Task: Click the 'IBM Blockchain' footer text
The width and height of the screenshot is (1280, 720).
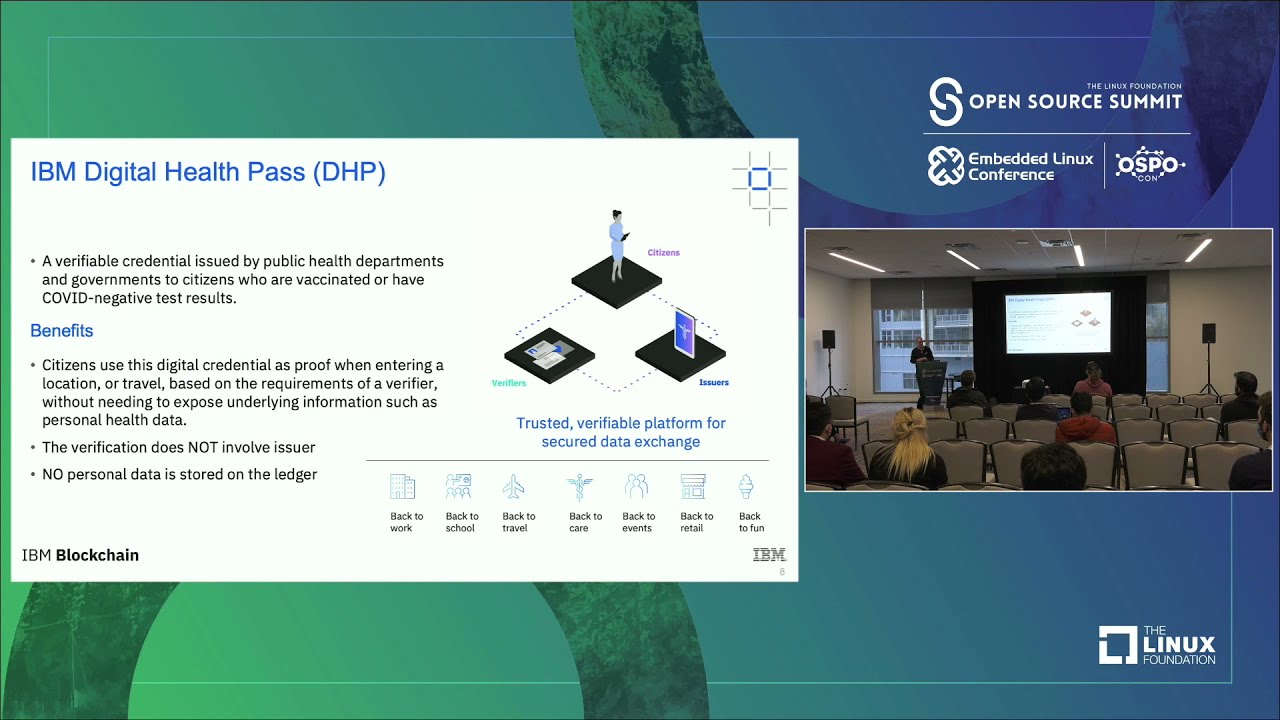Action: [80, 555]
